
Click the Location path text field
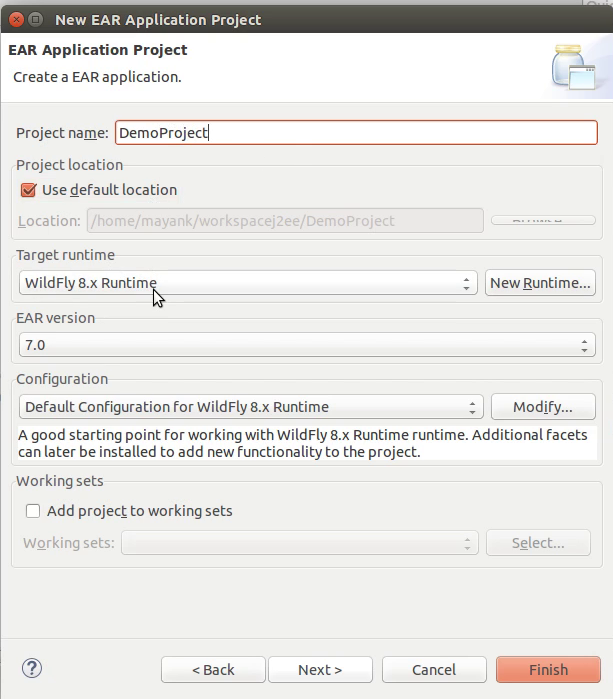tap(285, 221)
